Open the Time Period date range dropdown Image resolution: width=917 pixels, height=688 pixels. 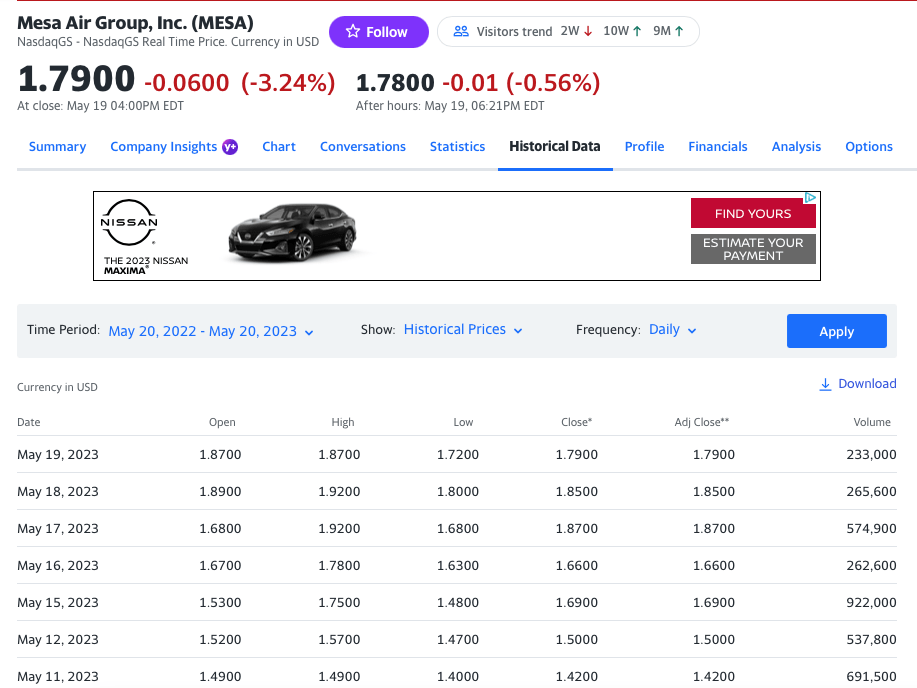(x=211, y=331)
